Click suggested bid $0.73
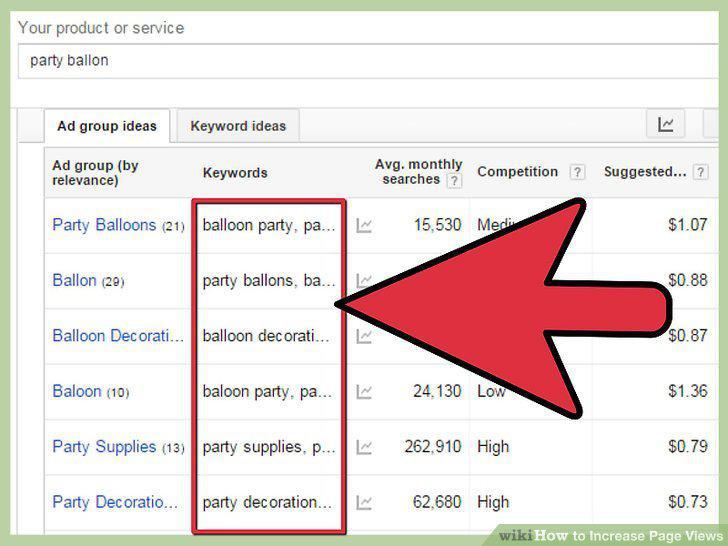728x546 pixels. 688,502
